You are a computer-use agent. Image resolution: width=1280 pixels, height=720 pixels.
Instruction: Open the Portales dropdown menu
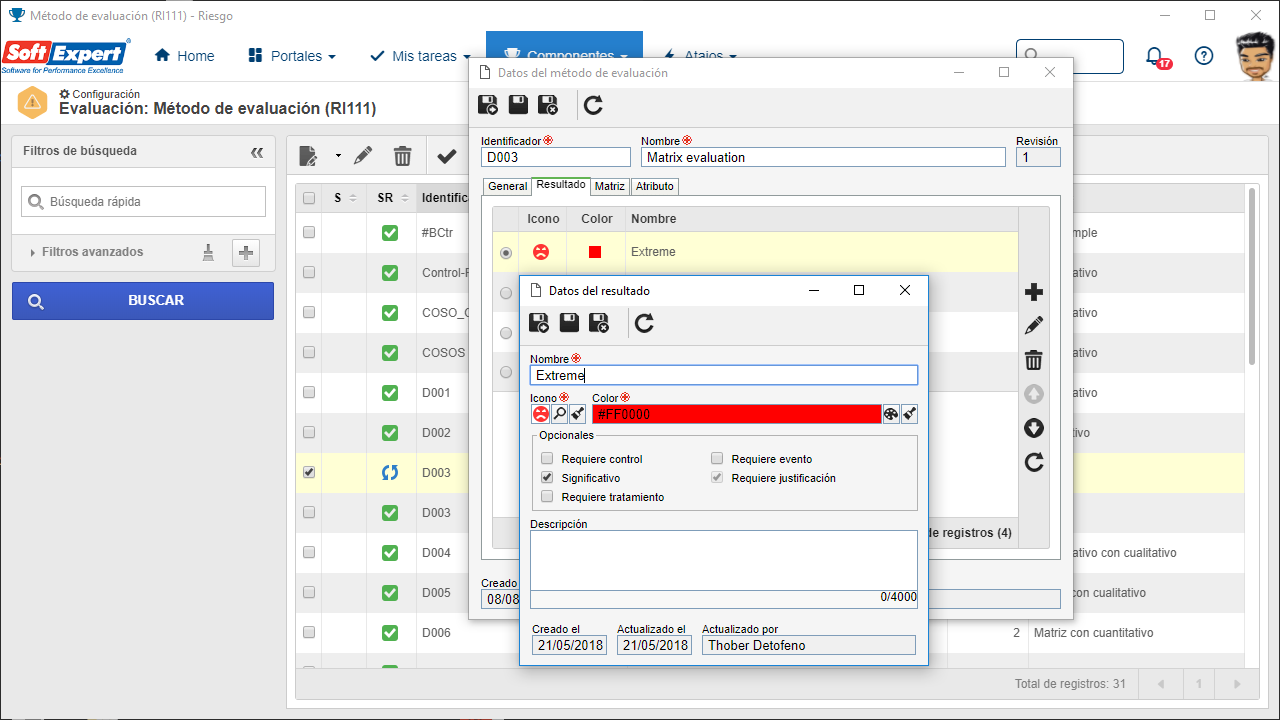pyautogui.click(x=292, y=56)
